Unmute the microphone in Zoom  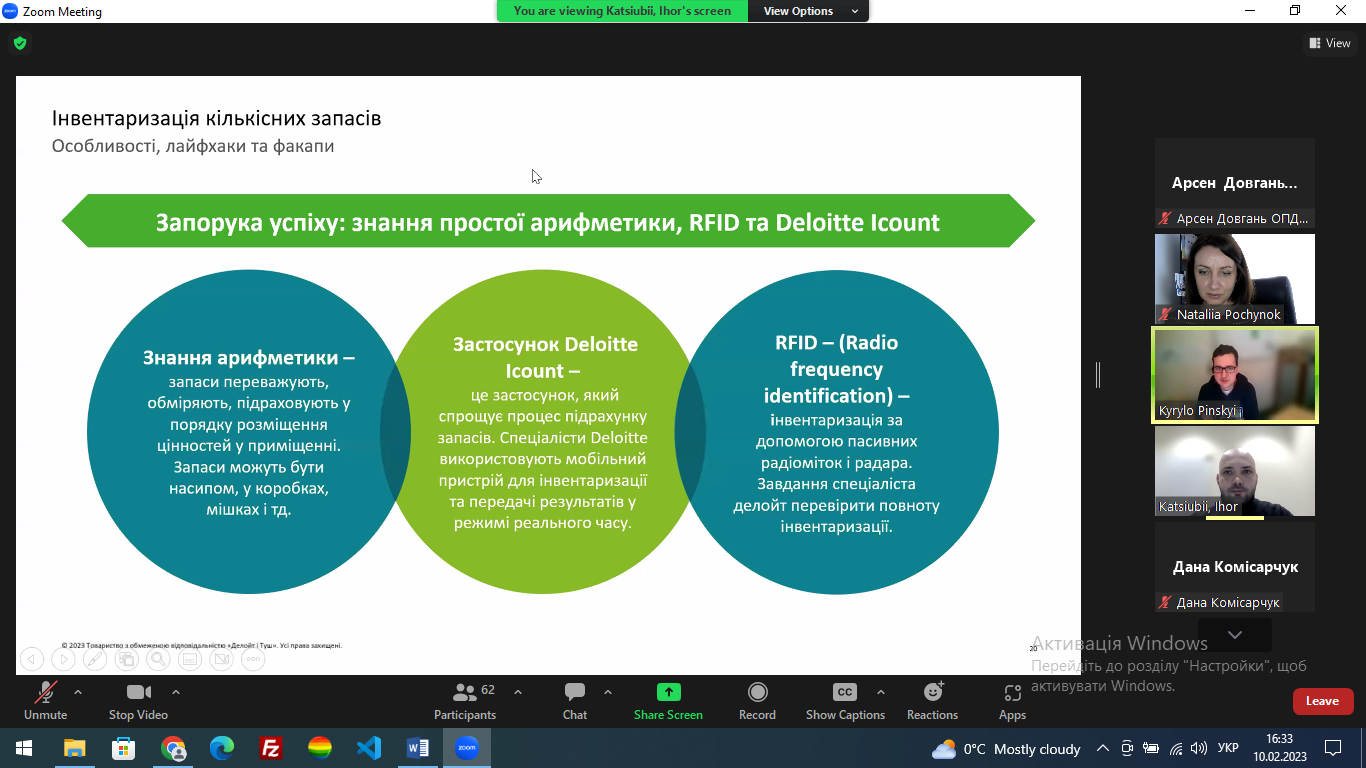(x=45, y=700)
